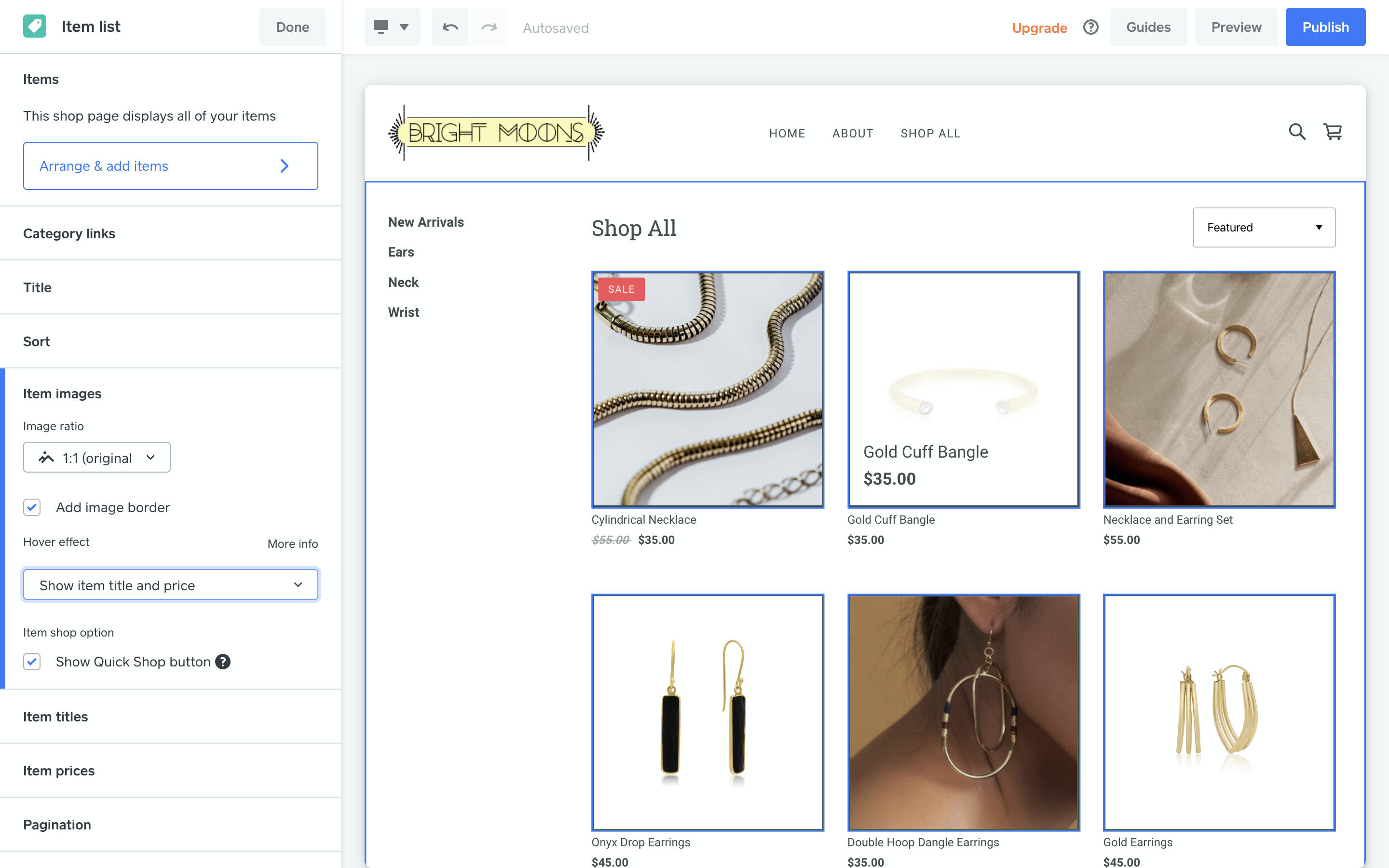Expand the Pagination section
The image size is (1389, 868).
[x=170, y=825]
